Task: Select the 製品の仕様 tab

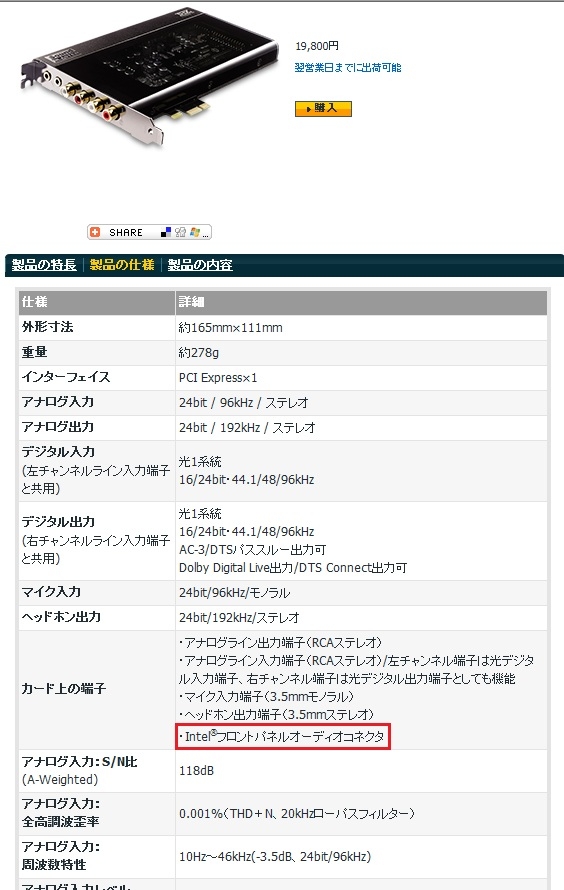Action: tap(122, 265)
